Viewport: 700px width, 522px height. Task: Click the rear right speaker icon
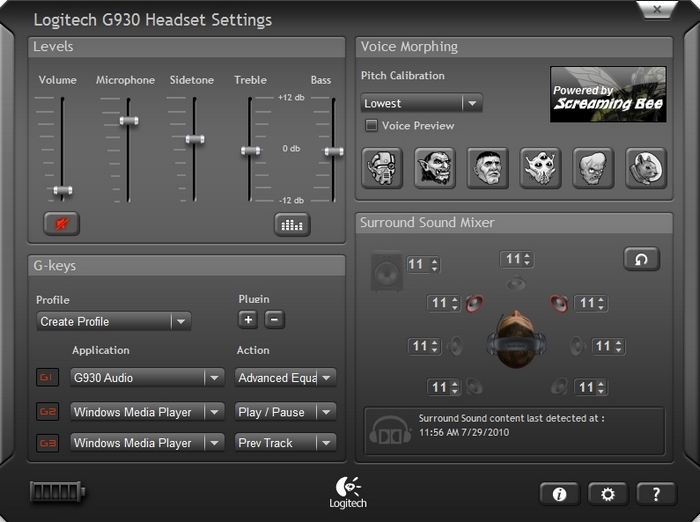559,387
